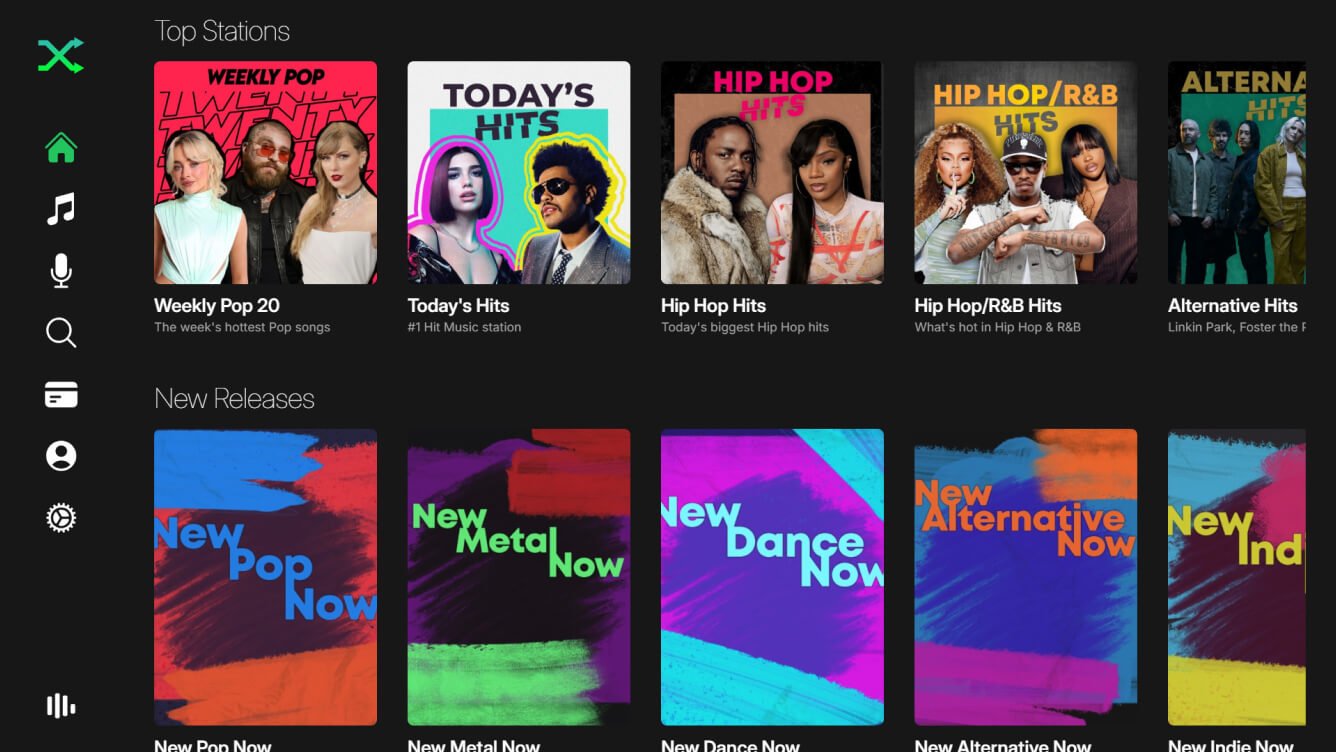1336x752 pixels.
Task: Open the account profile icon
Action: coord(61,456)
